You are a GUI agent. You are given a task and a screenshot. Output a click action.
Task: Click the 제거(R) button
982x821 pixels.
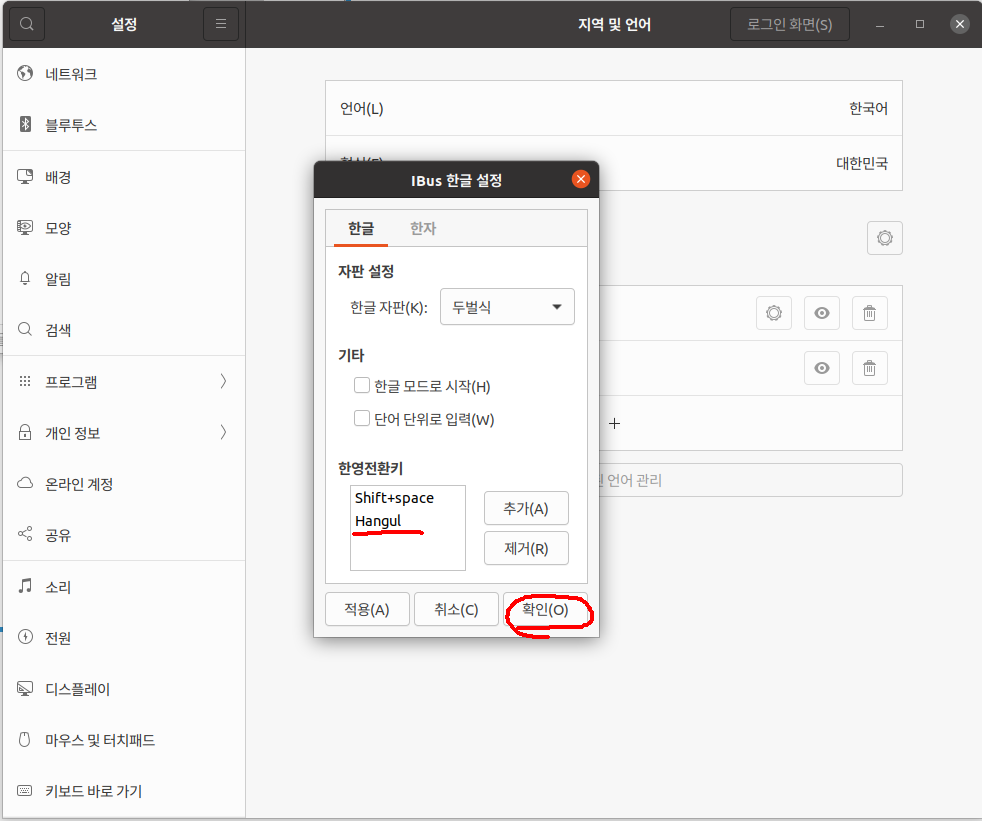(x=526, y=549)
